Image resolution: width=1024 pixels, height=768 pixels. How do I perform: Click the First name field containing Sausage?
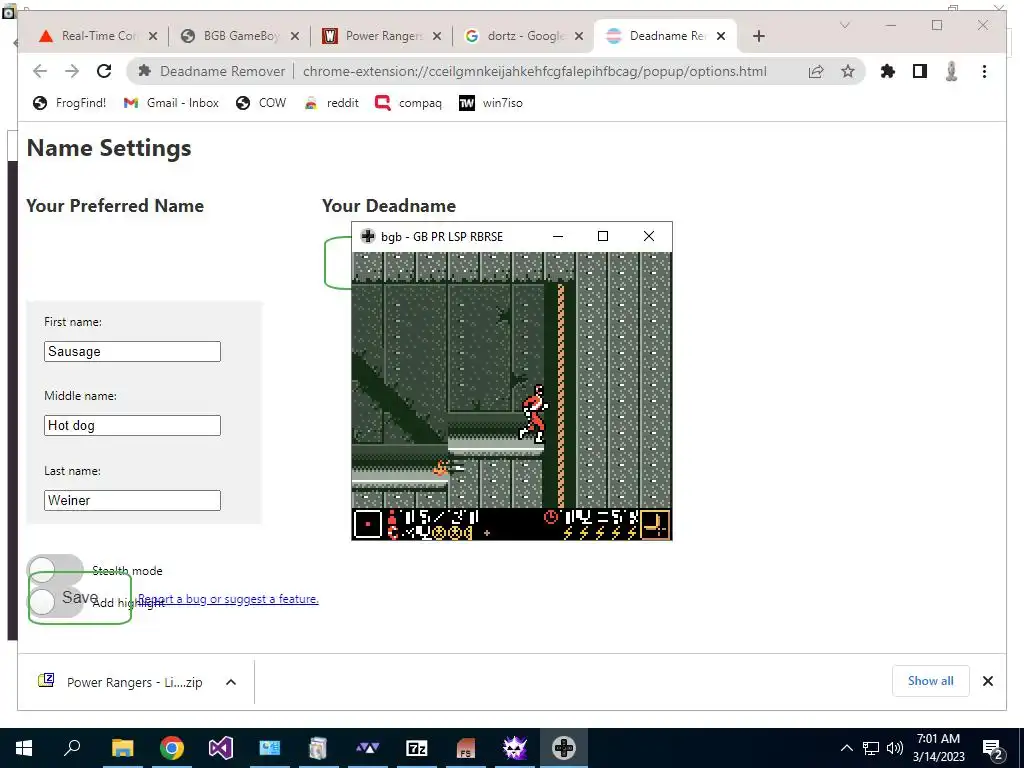tap(133, 351)
